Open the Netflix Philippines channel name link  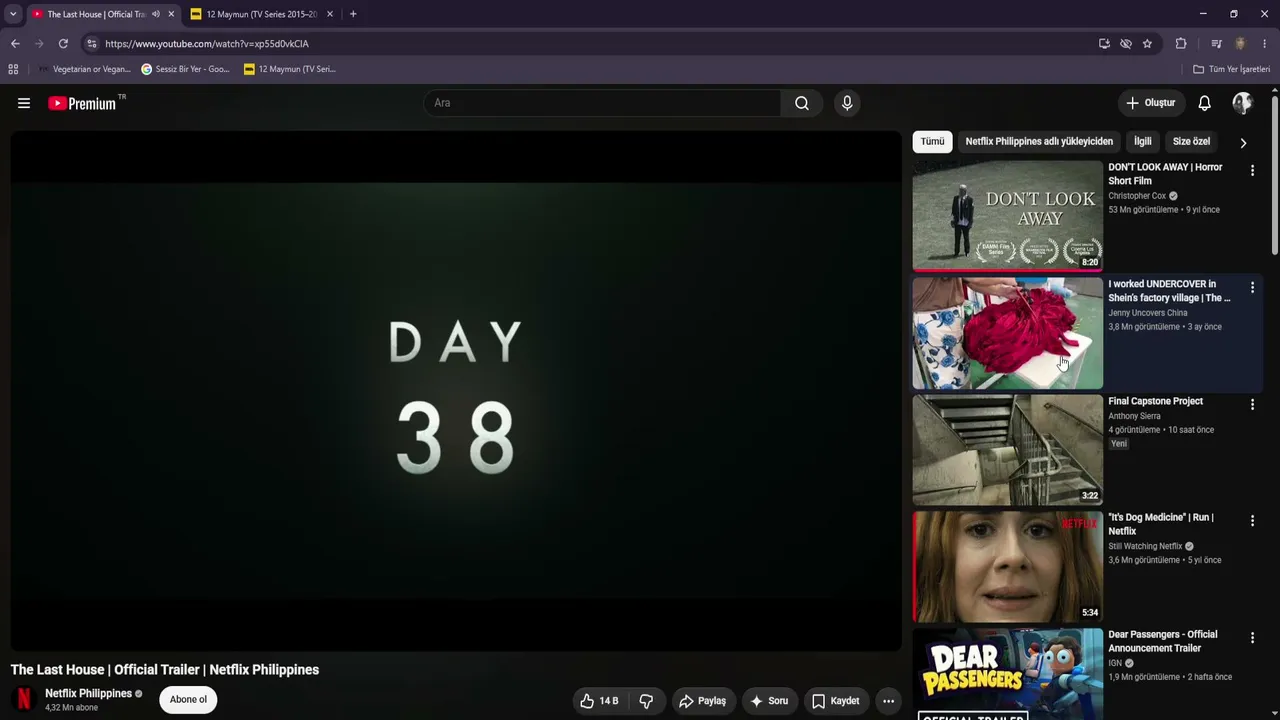[88, 694]
